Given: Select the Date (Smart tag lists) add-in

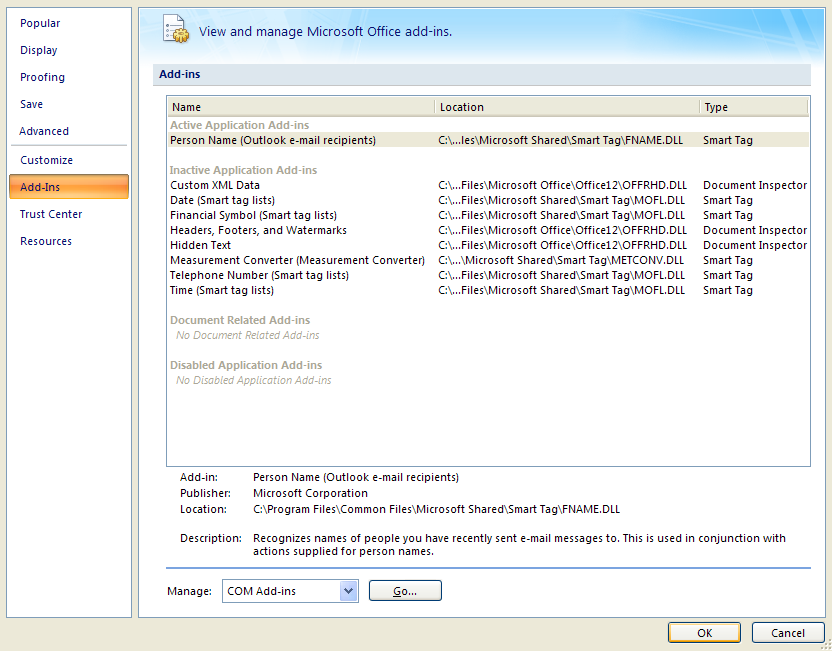Looking at the screenshot, I should [x=489, y=200].
